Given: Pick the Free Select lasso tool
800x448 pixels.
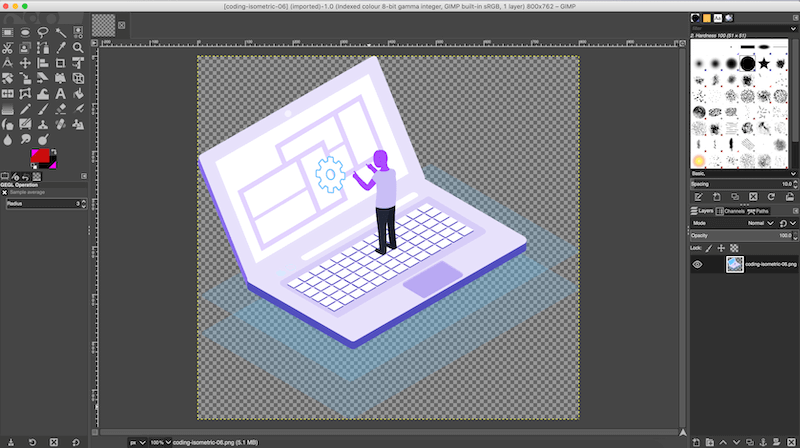Looking at the screenshot, I should 43,32.
